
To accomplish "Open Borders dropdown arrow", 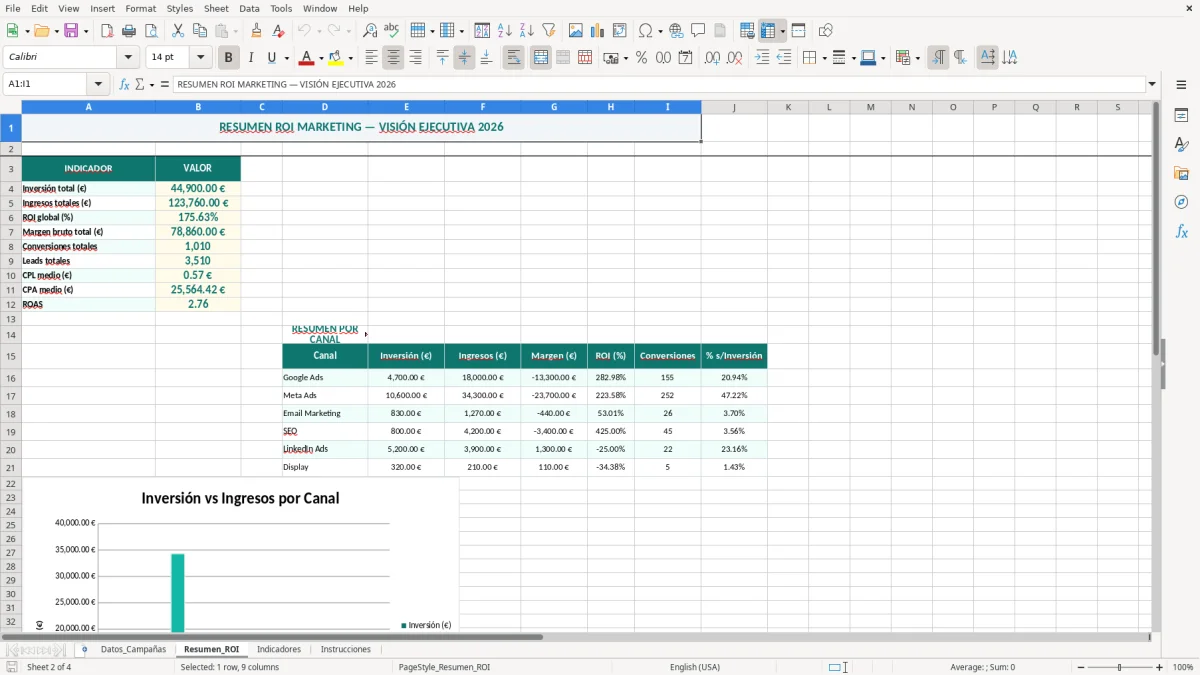I will pyautogui.click(x=823, y=58).
